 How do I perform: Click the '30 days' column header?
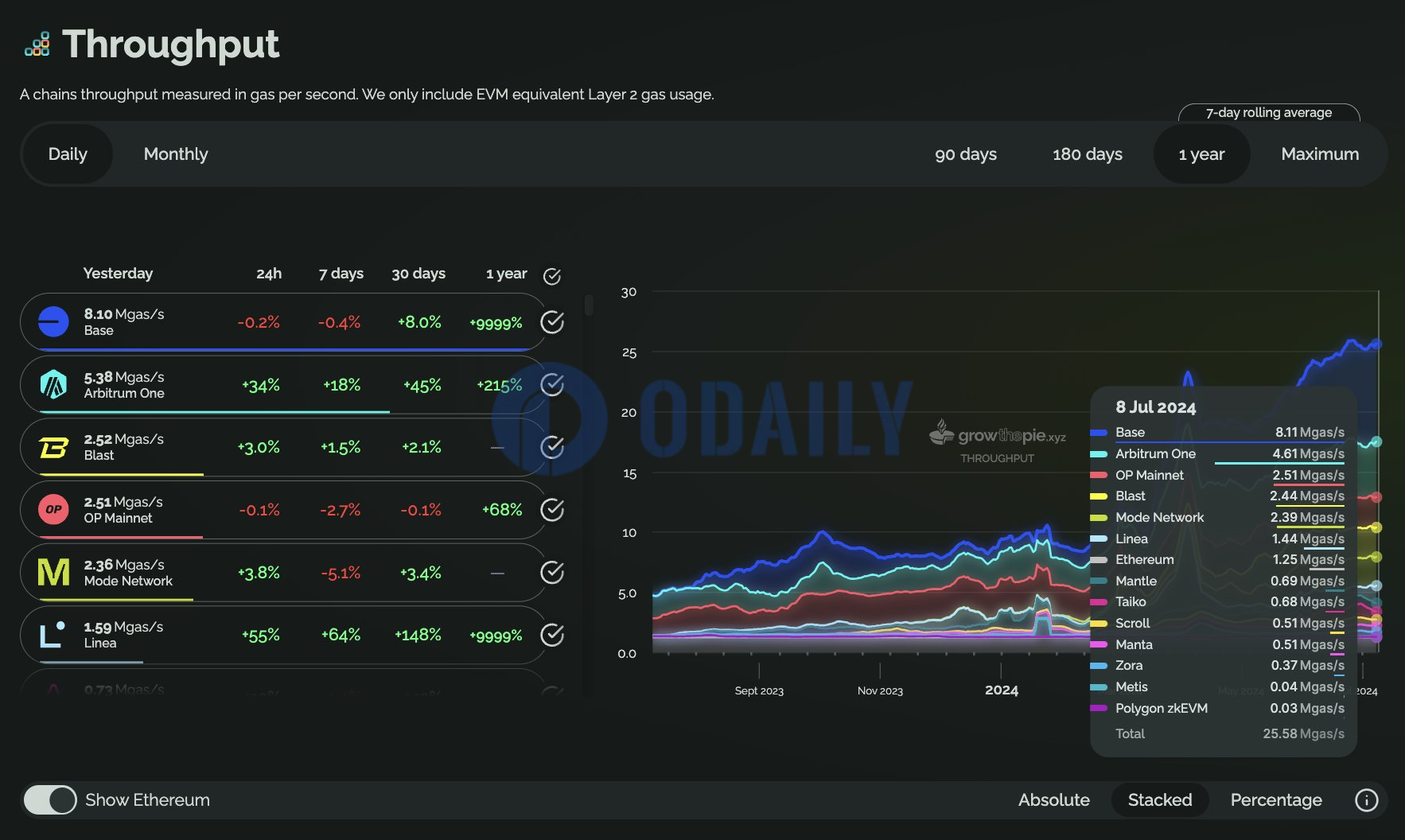[x=418, y=274]
